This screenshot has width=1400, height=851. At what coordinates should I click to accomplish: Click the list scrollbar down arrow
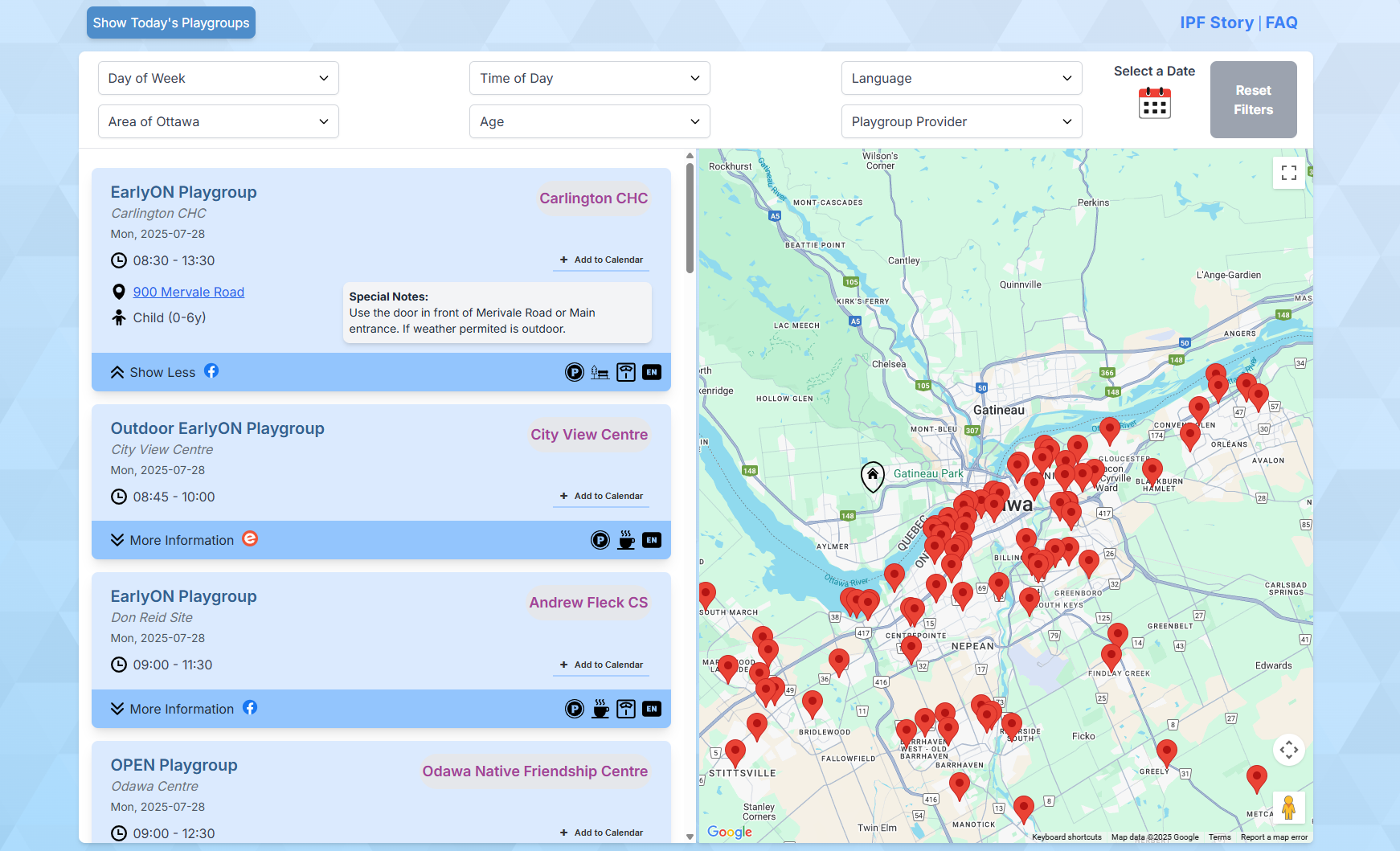pos(690,837)
